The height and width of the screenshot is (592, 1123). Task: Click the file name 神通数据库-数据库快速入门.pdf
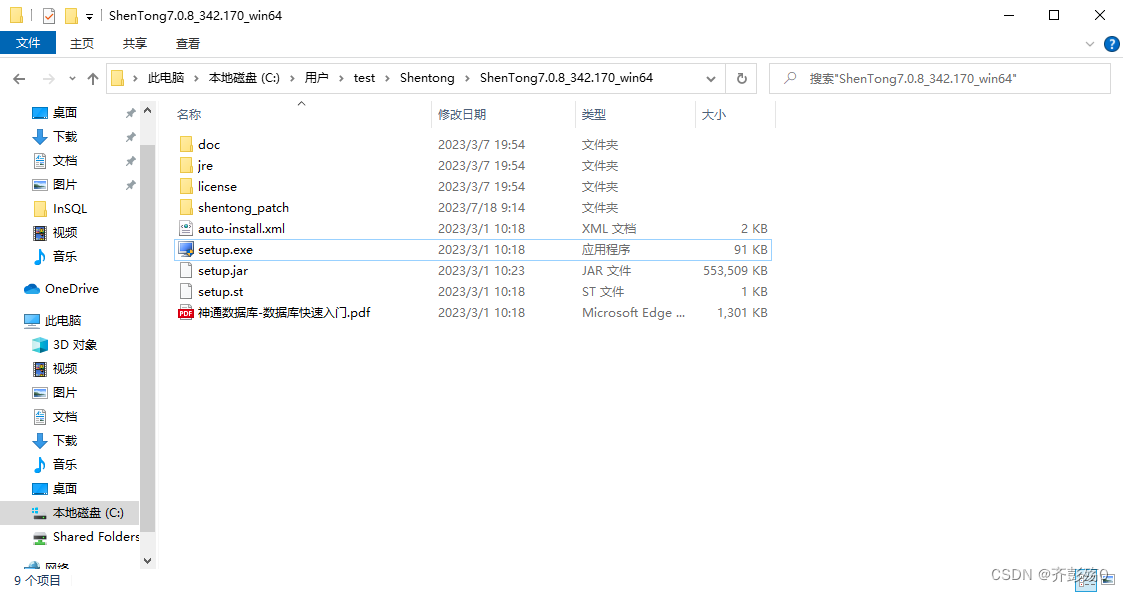click(x=284, y=312)
